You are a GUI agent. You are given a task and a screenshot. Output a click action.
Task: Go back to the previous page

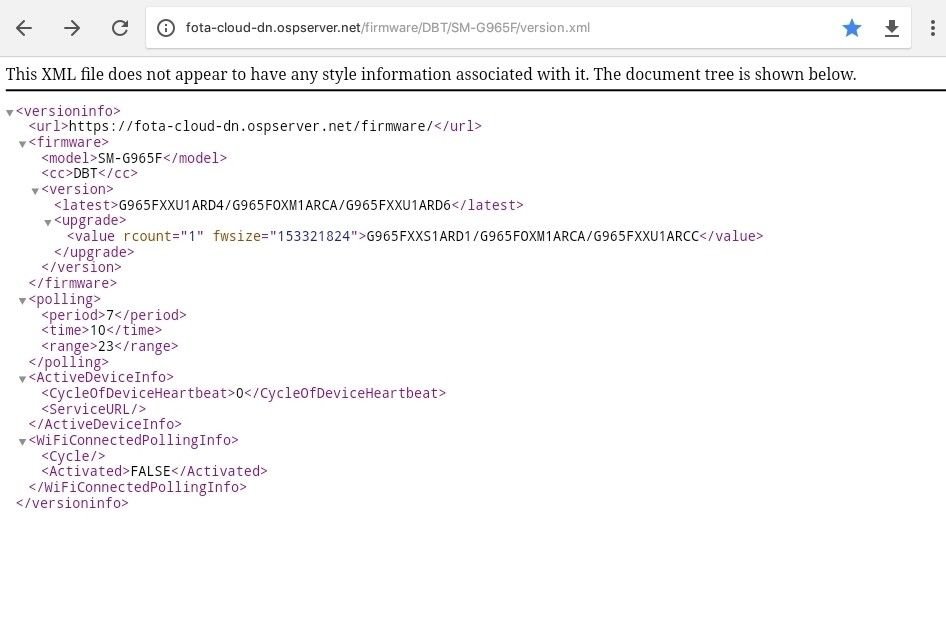(24, 28)
